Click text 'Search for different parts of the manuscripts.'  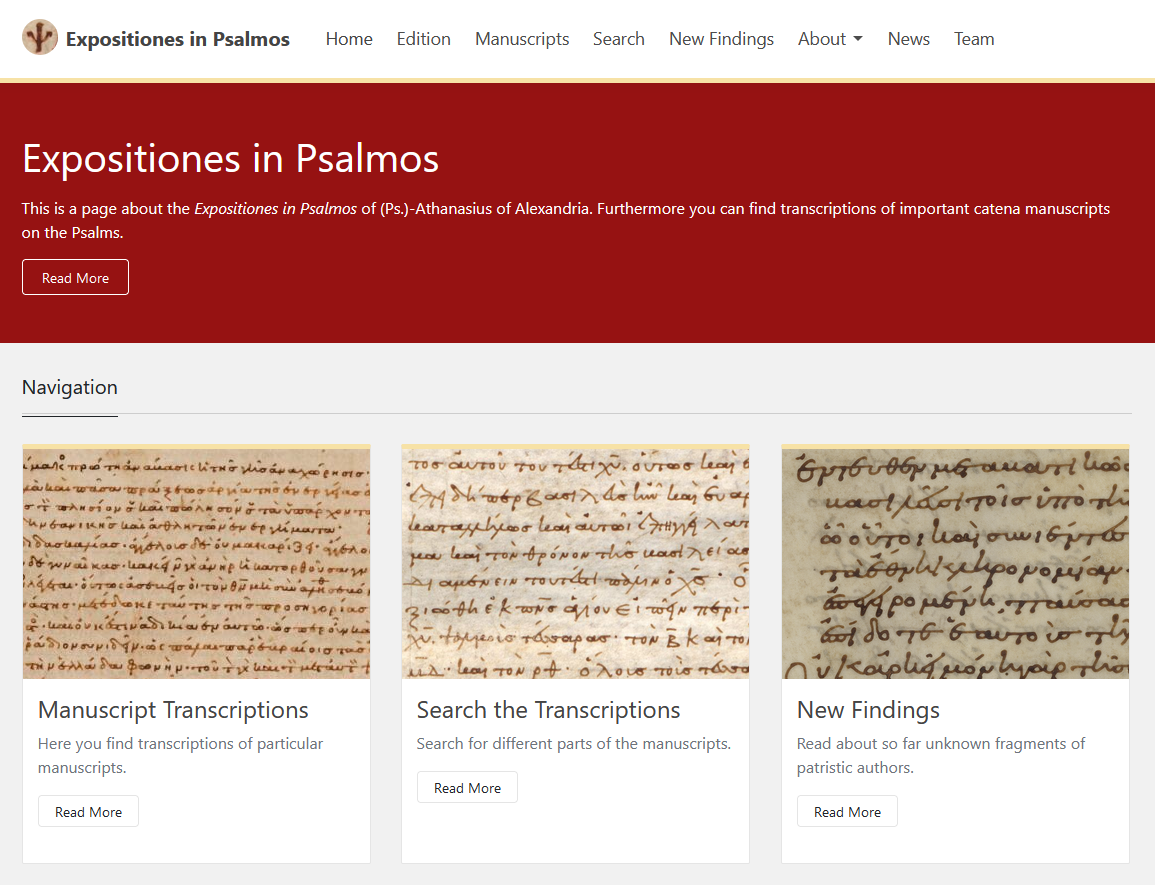point(574,744)
